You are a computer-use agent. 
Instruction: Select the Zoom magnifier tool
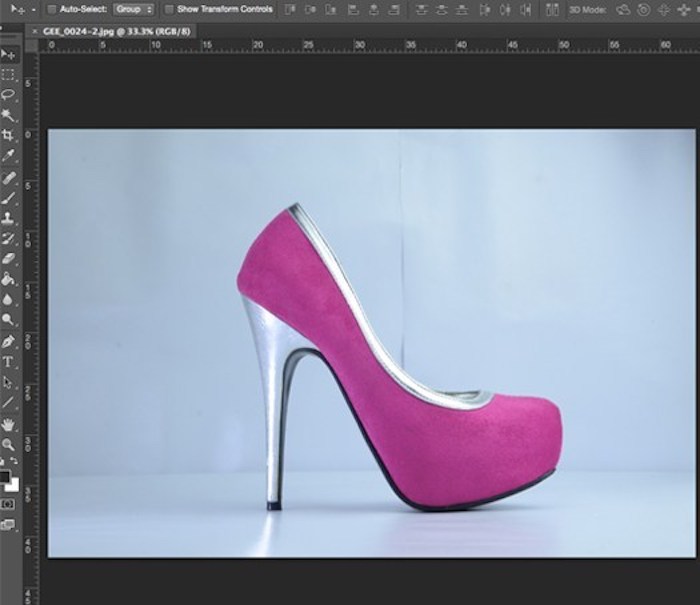(x=9, y=445)
